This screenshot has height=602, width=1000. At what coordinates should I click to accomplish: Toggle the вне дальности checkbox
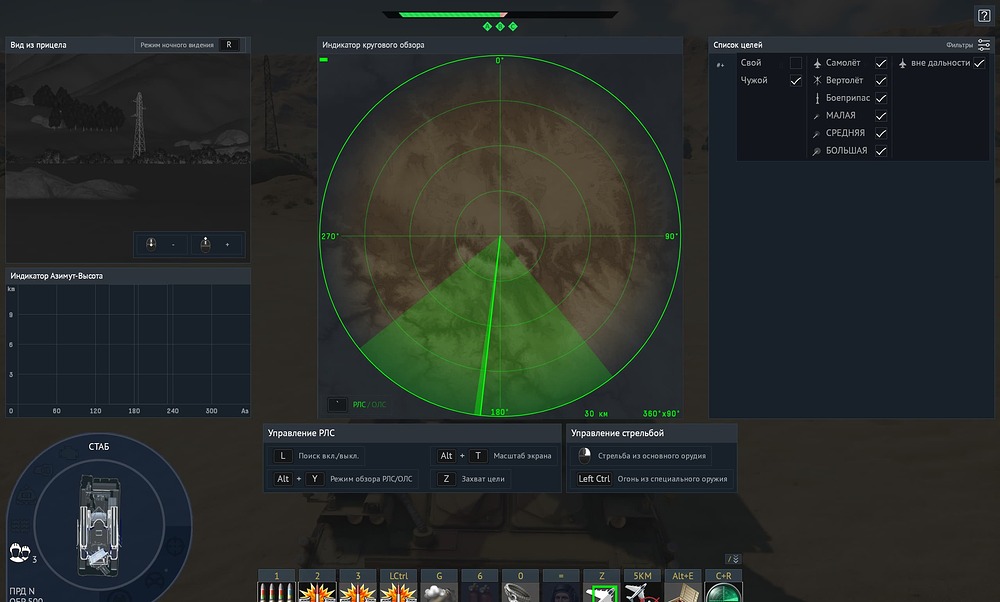click(x=979, y=63)
